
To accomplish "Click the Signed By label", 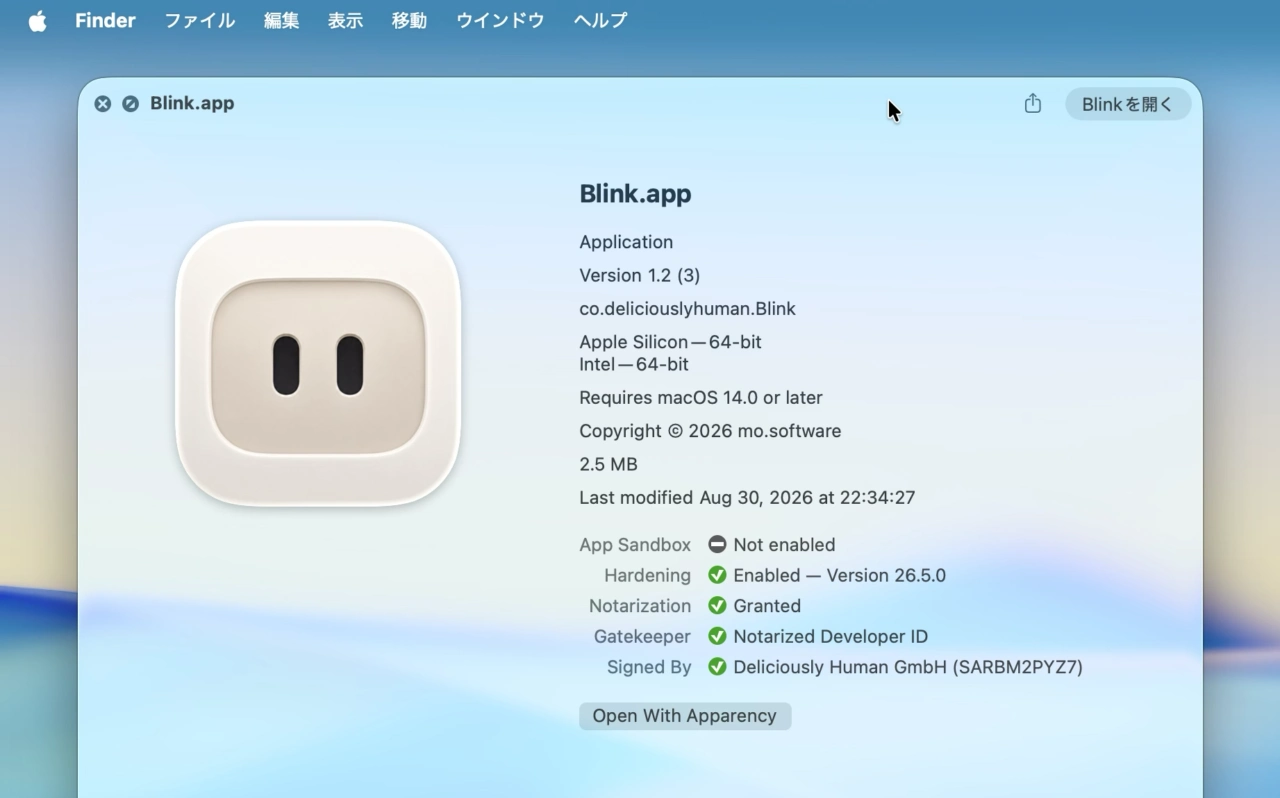I will pos(649,667).
